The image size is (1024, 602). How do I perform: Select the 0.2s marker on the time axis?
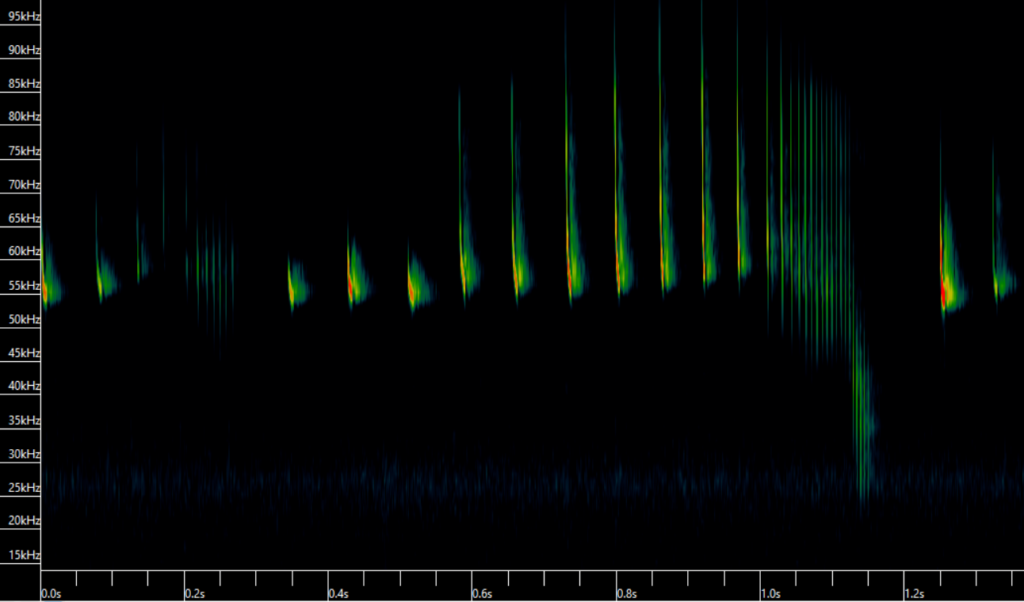[194, 593]
